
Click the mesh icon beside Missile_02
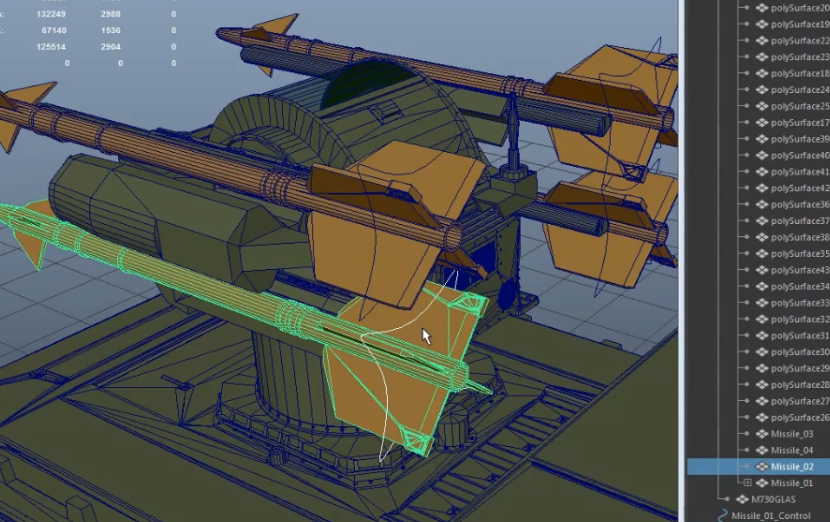point(762,467)
